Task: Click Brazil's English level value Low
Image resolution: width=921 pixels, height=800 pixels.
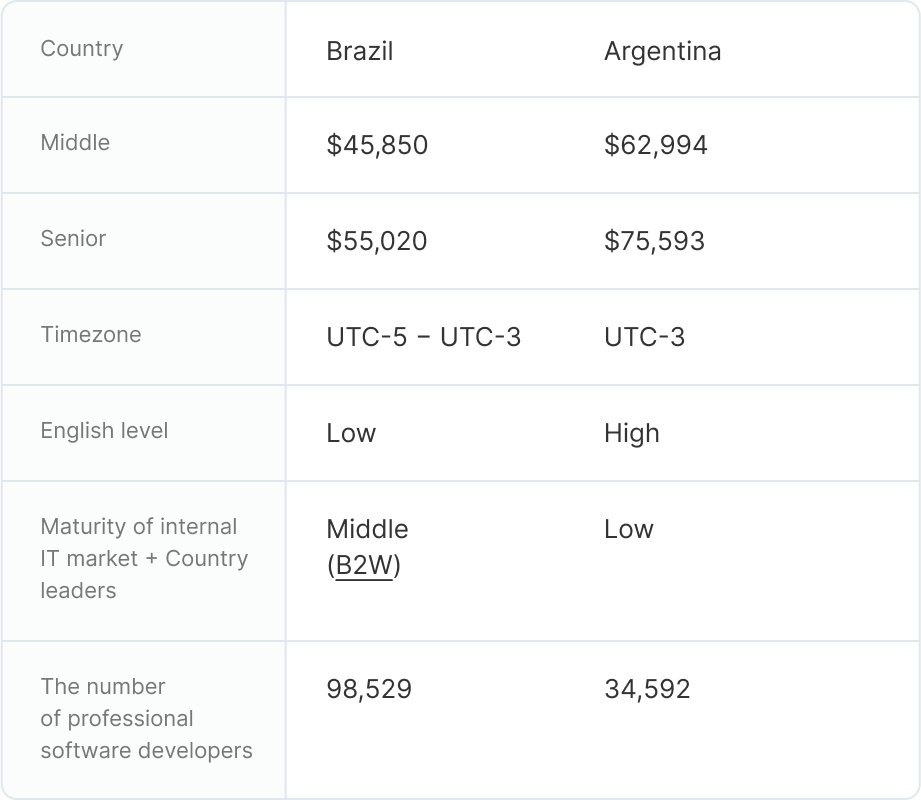Action: tap(351, 433)
